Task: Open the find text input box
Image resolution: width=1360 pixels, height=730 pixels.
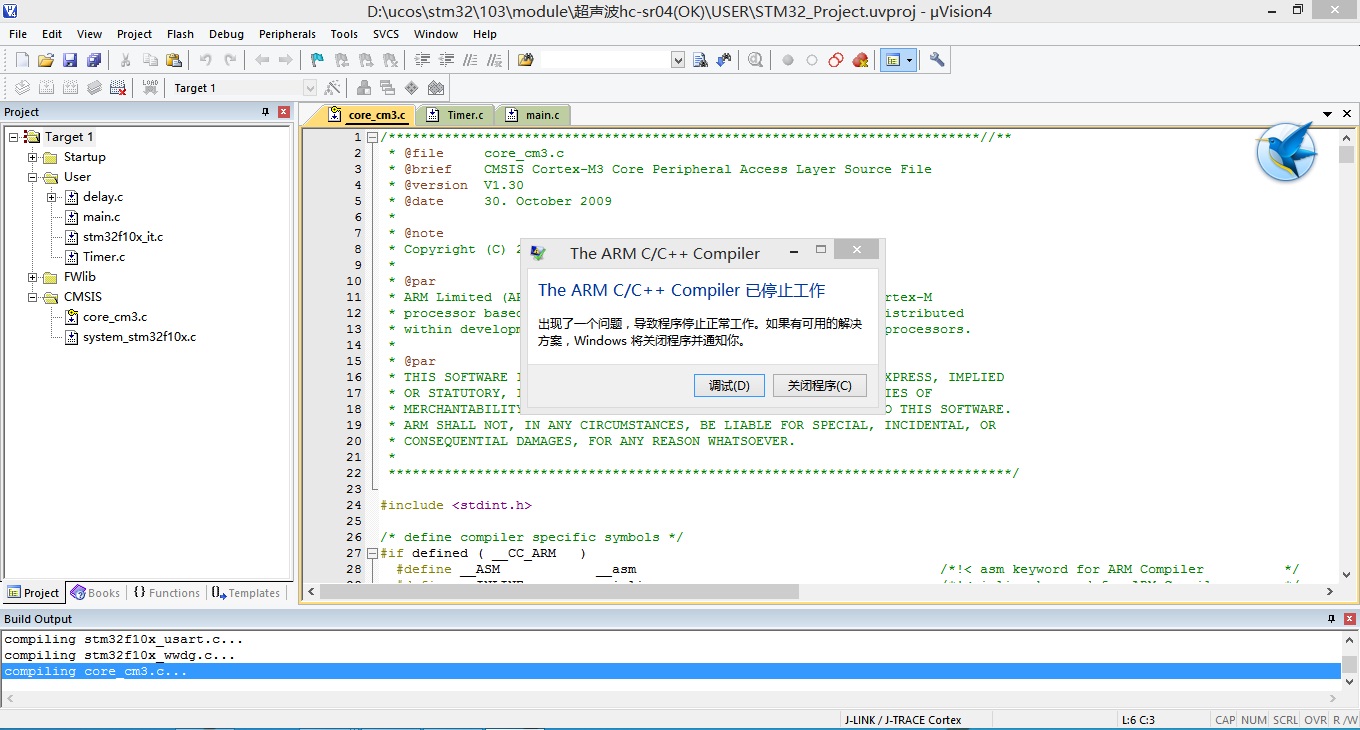Action: click(606, 60)
